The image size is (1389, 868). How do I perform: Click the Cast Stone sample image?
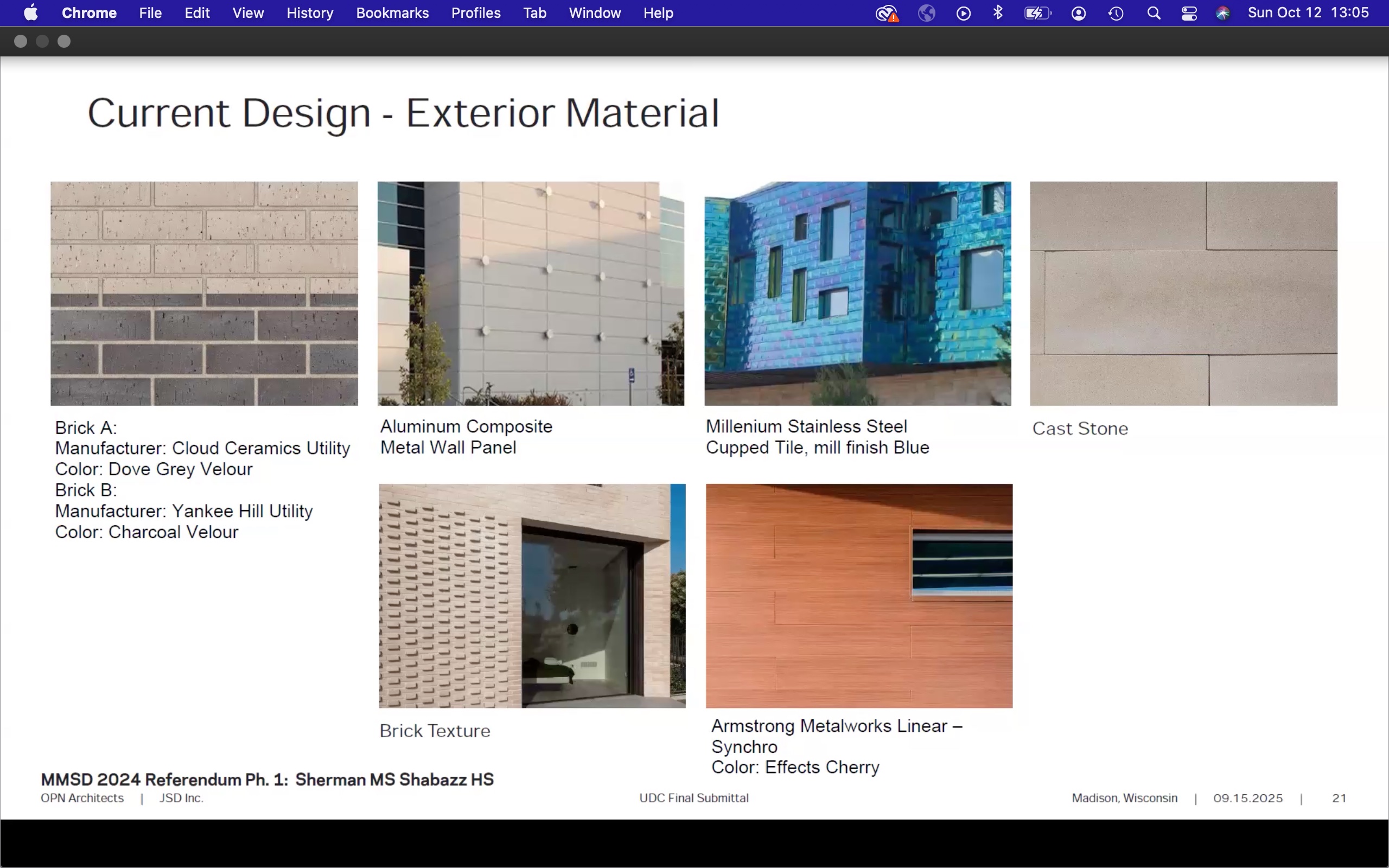point(1183,293)
